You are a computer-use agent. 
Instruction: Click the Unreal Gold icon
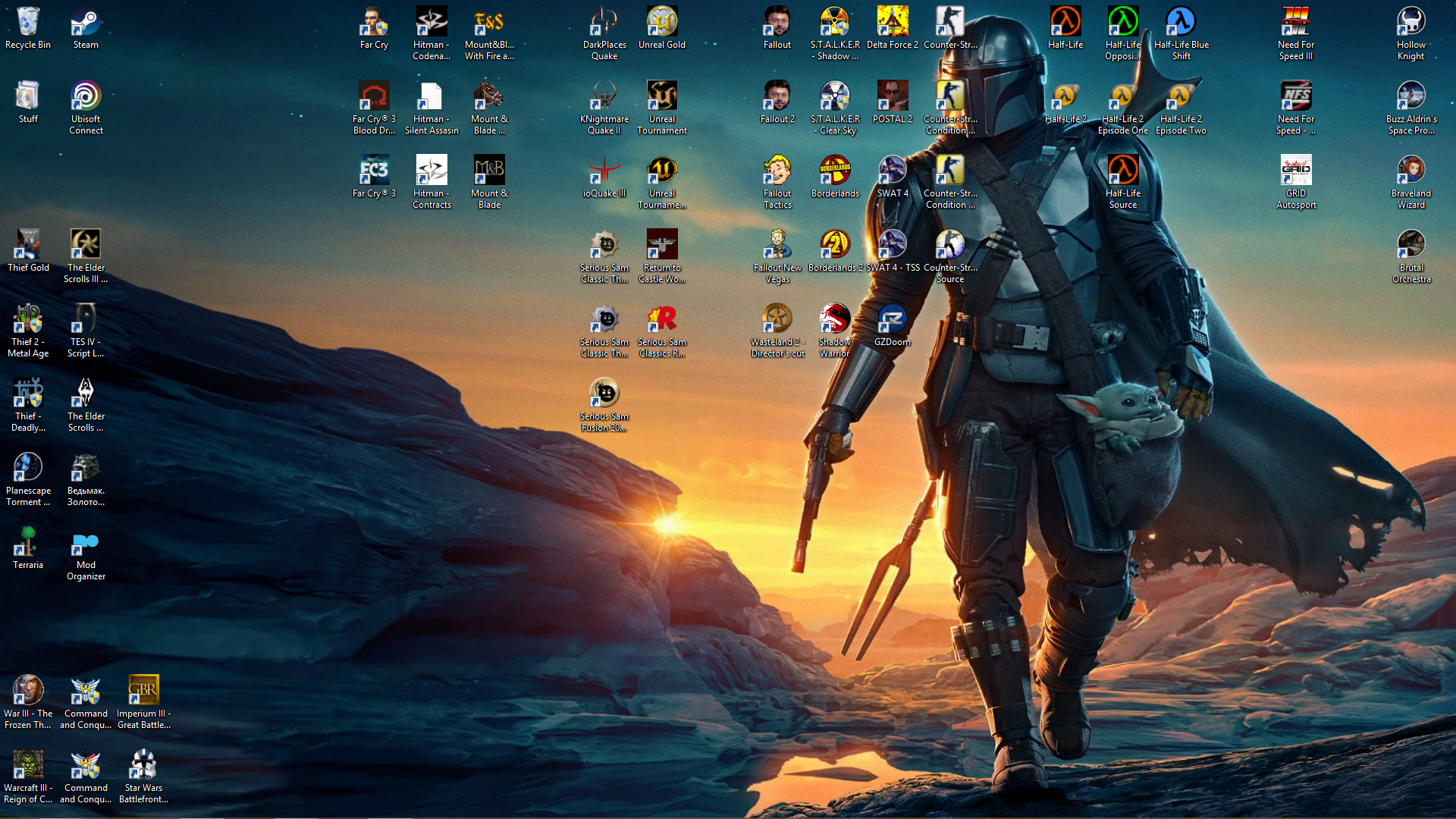pyautogui.click(x=662, y=22)
